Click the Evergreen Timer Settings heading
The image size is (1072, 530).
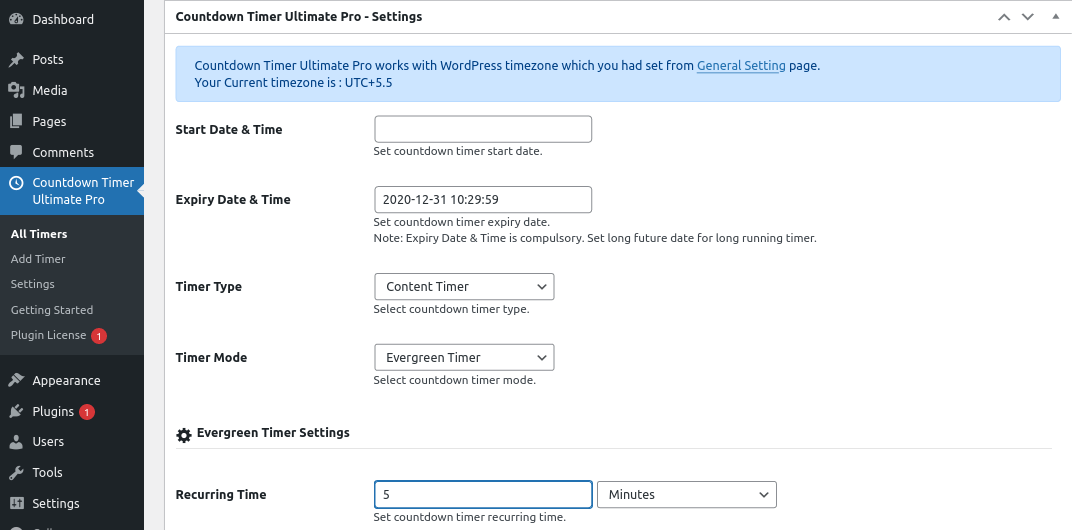point(273,432)
